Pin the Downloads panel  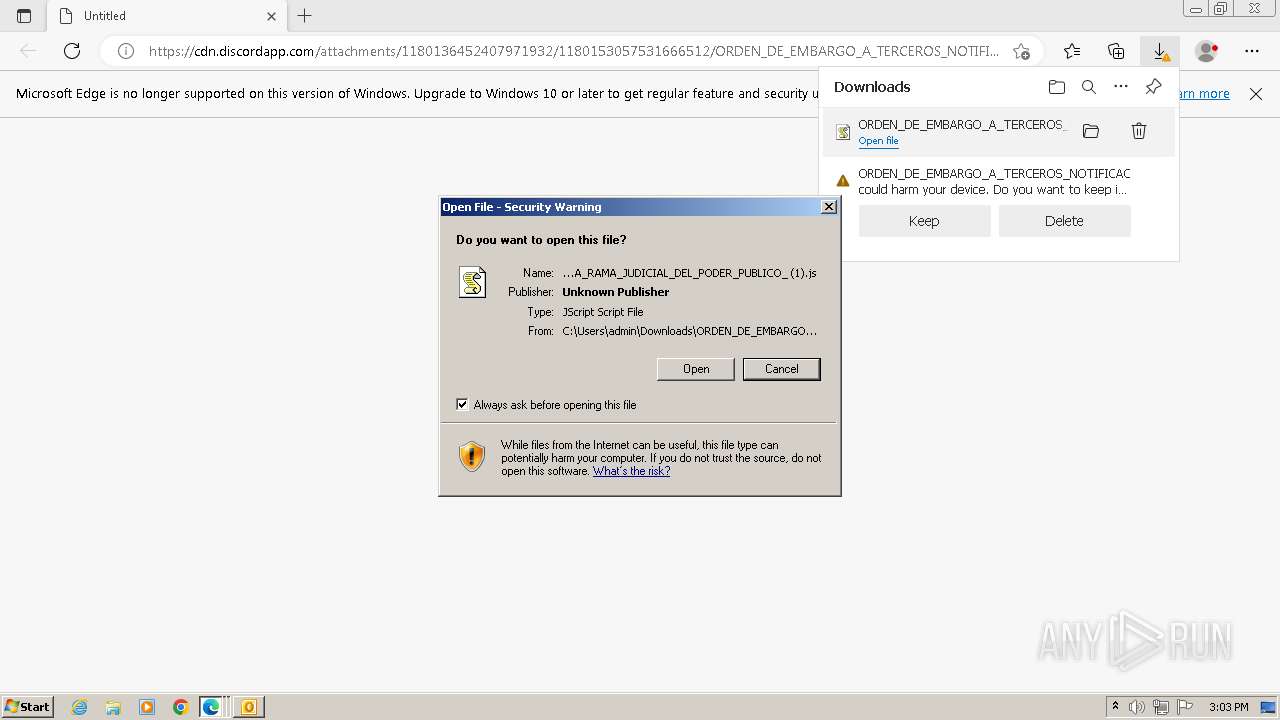pyautogui.click(x=1153, y=87)
